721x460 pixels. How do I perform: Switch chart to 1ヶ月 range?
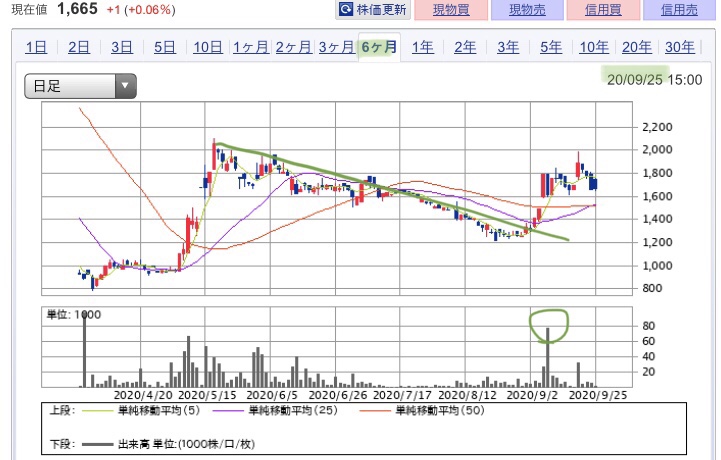tap(251, 47)
